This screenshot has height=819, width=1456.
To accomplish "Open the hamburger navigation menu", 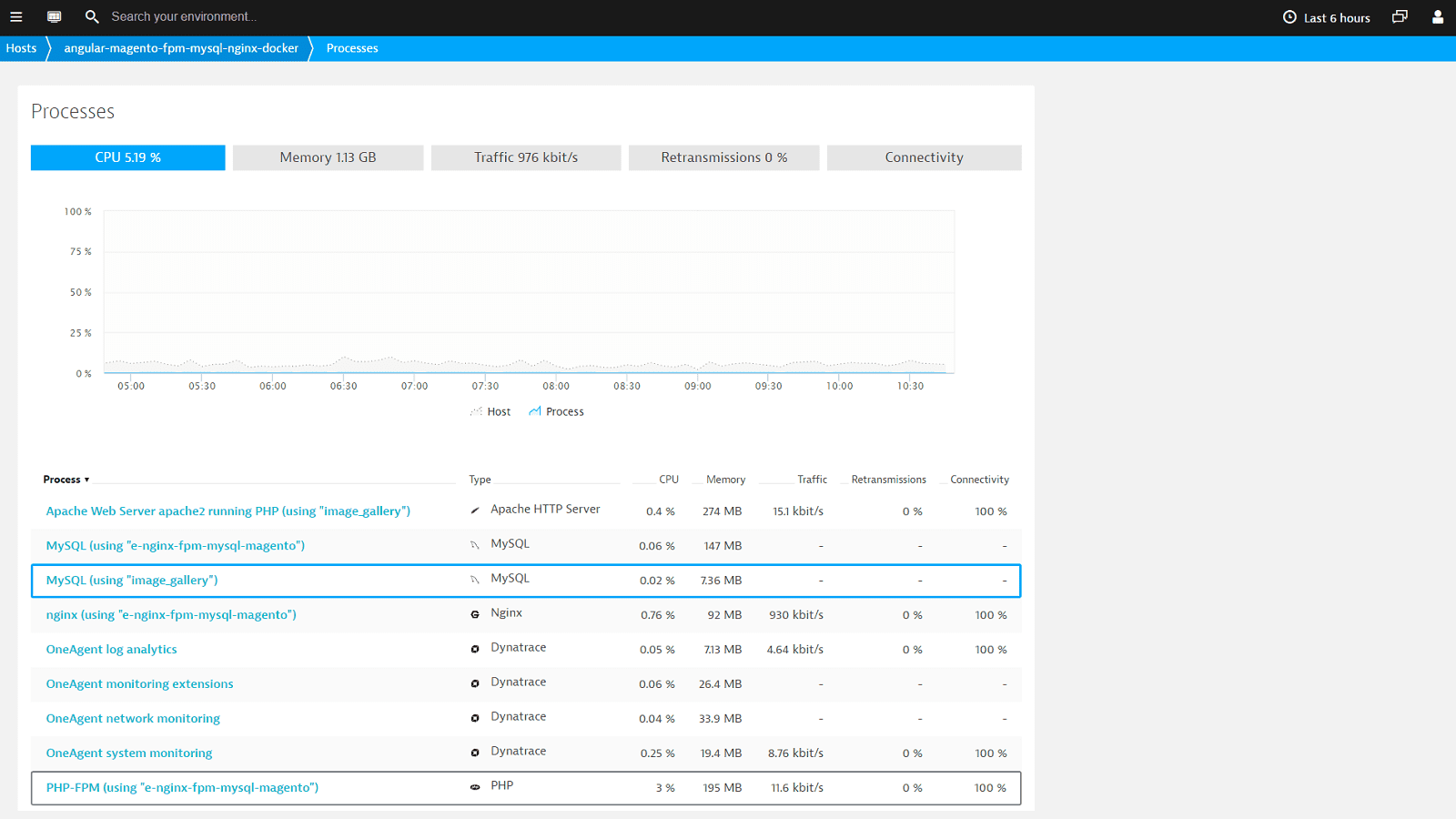I will pos(15,16).
